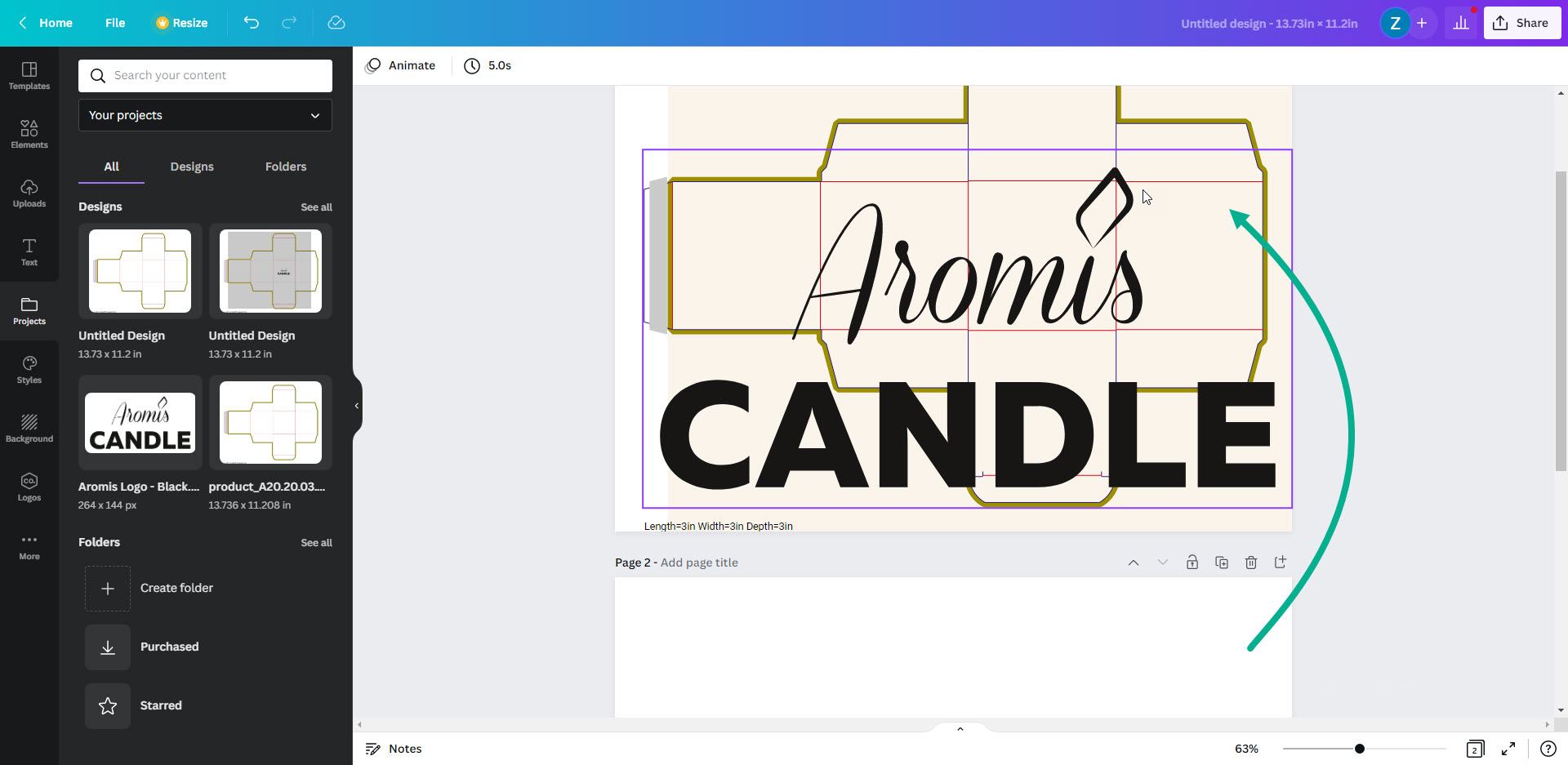The height and width of the screenshot is (765, 1568).
Task: Open the Animate tool
Action: tap(400, 65)
